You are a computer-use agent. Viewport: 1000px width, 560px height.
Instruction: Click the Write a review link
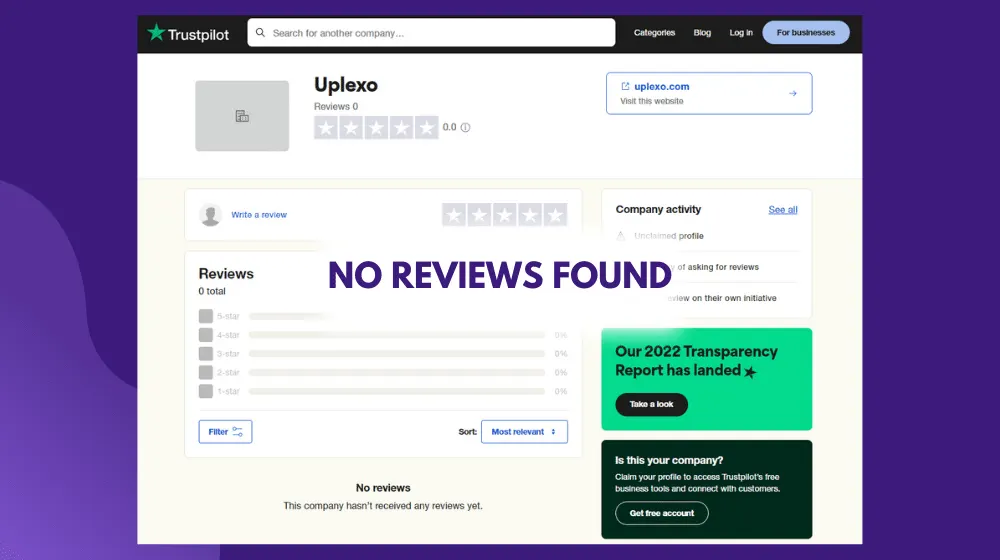click(259, 215)
